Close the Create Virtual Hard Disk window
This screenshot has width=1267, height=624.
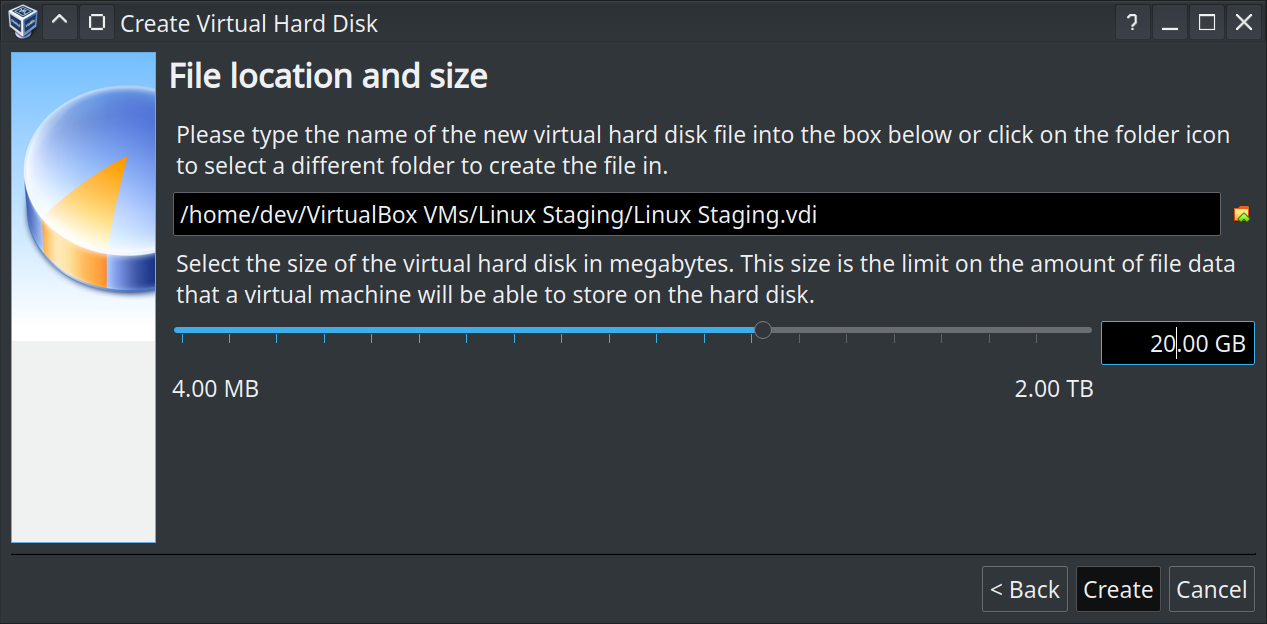pos(1244,22)
